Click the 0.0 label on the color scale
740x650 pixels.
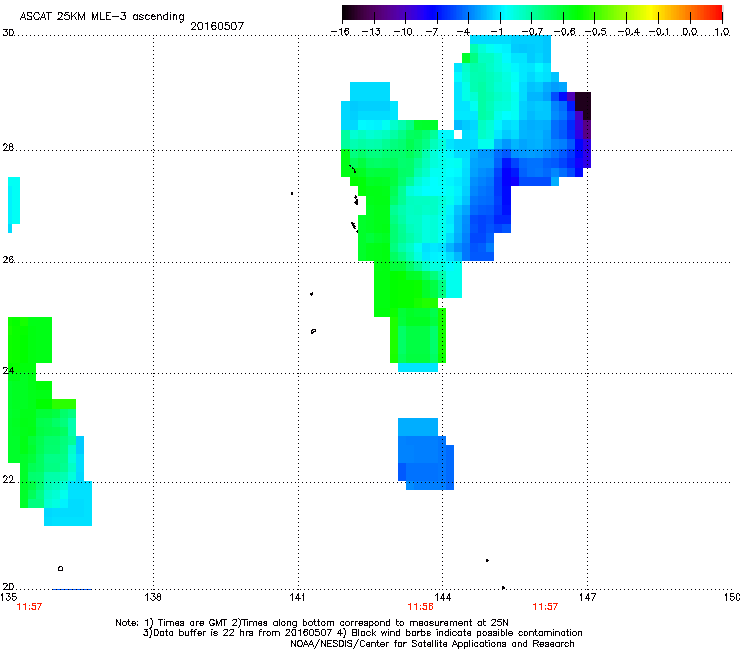(x=690, y=32)
